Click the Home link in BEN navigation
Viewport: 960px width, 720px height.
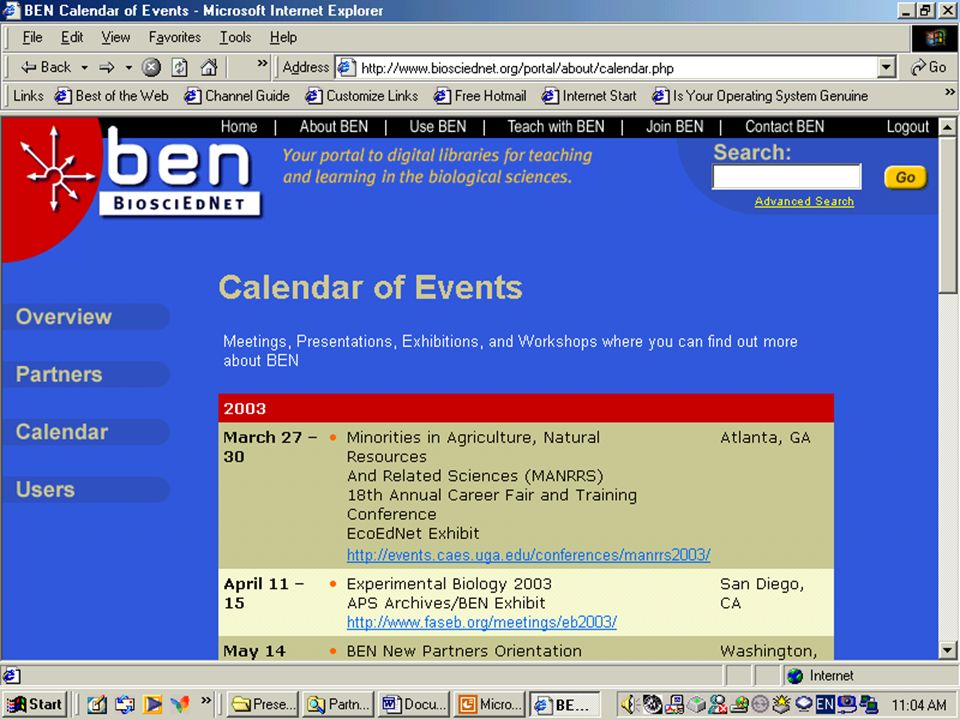(239, 127)
